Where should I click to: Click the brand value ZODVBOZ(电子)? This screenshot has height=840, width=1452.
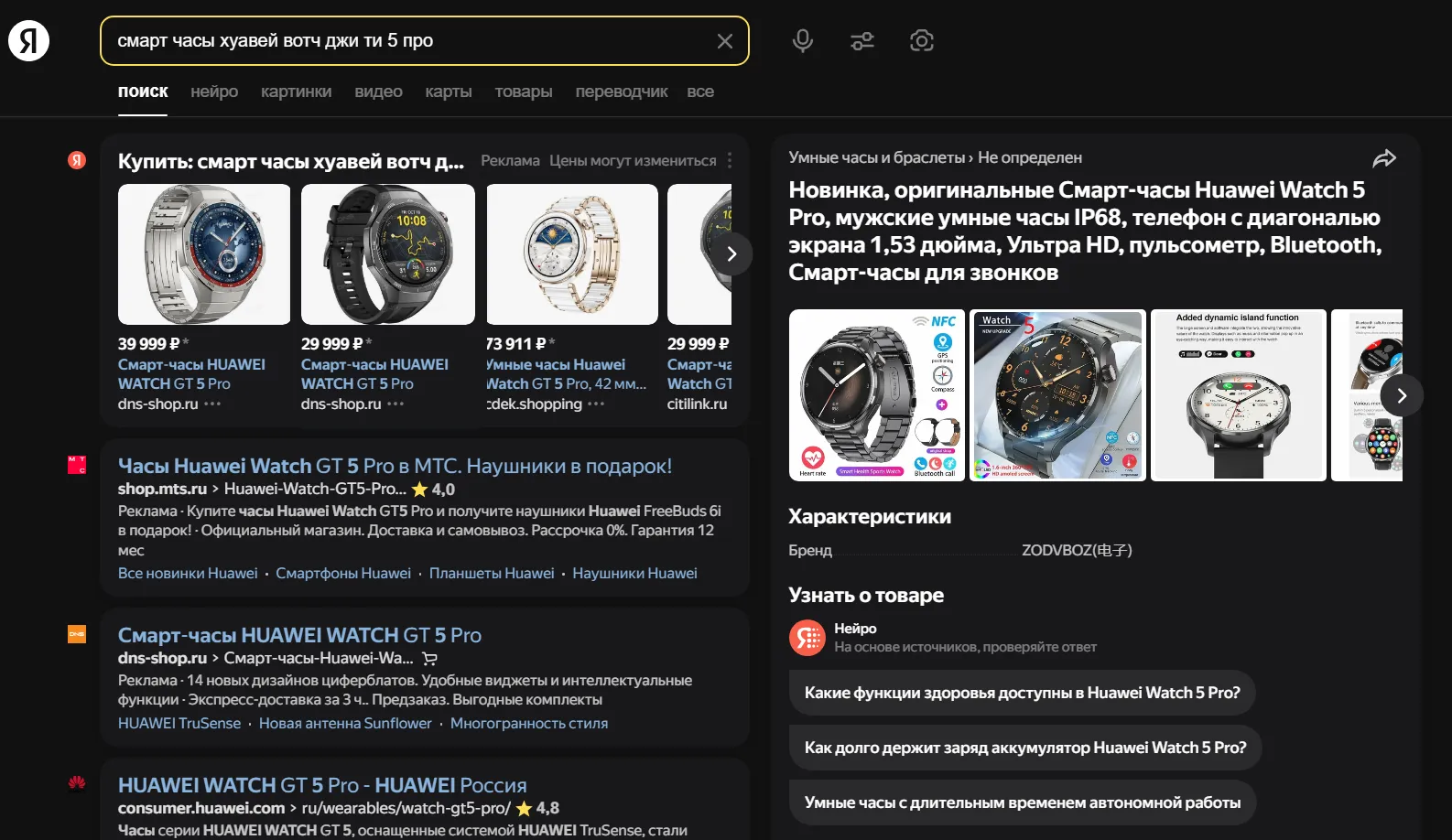(x=1077, y=550)
